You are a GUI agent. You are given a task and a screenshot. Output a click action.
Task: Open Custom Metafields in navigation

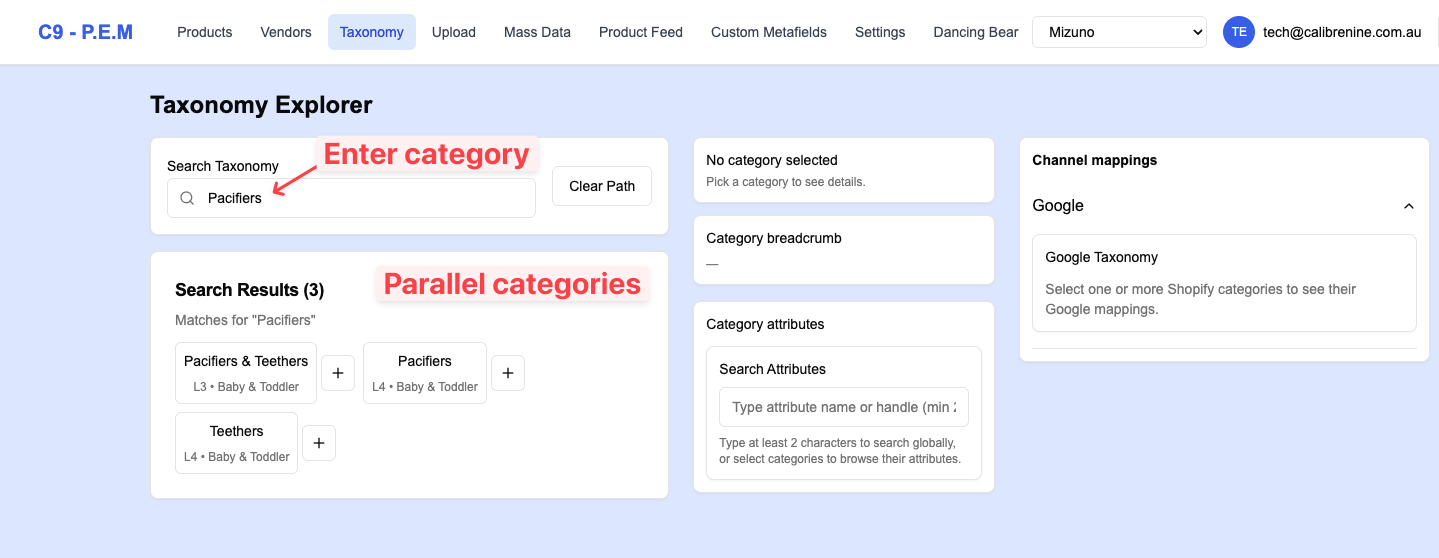coord(768,32)
